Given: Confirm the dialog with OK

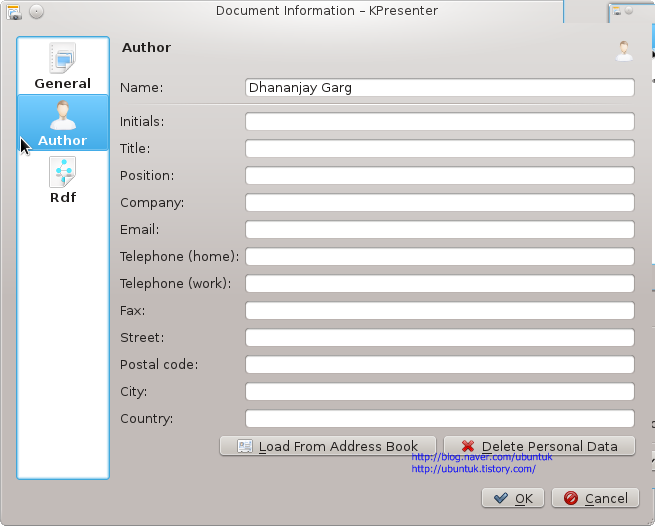Looking at the screenshot, I should click(x=513, y=498).
